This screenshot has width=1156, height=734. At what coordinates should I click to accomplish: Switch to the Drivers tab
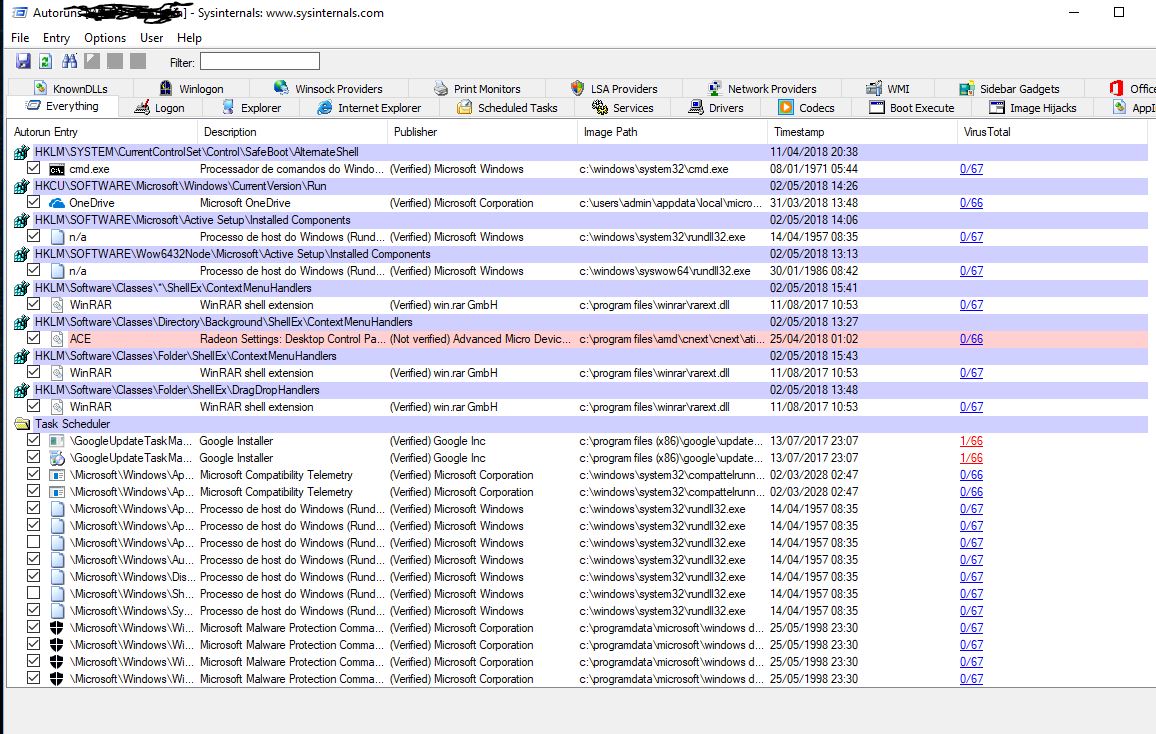[x=716, y=108]
